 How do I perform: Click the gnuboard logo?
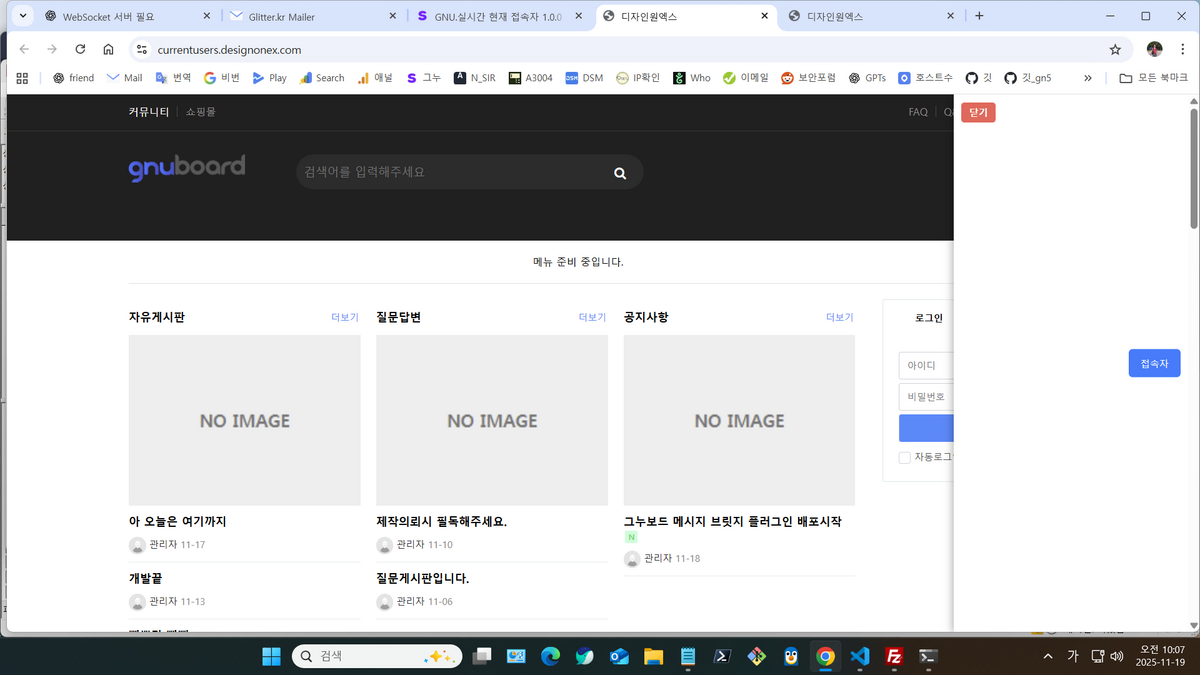tap(187, 168)
